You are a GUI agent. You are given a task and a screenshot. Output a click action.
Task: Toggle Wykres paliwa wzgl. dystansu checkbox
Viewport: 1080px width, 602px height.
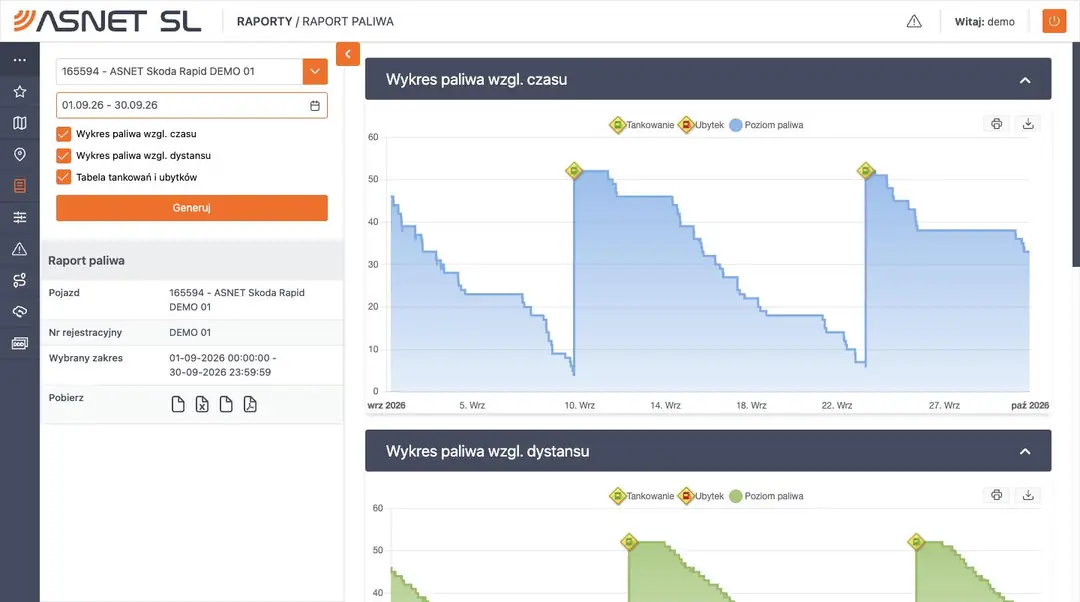coord(63,156)
